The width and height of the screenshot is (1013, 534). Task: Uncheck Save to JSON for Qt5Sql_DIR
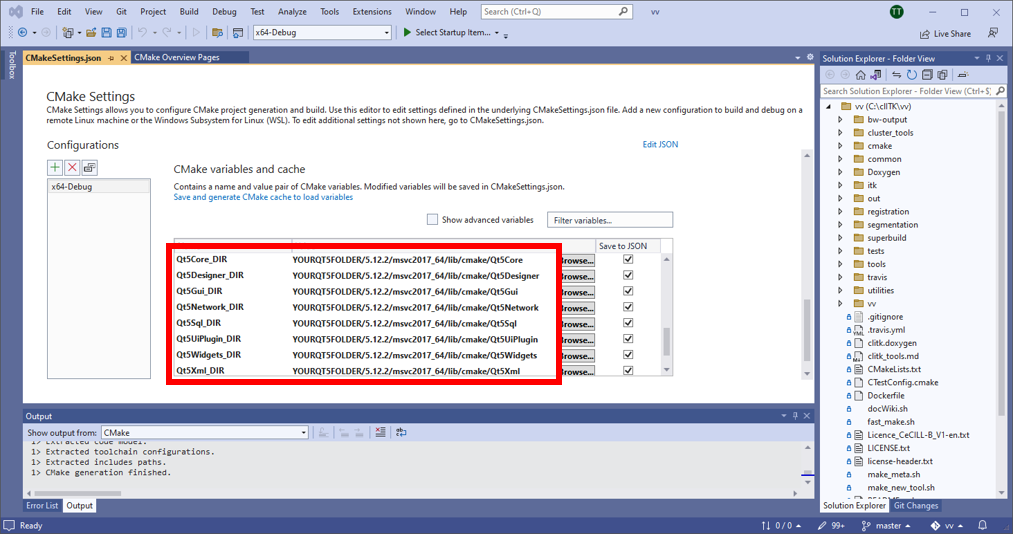coord(628,323)
